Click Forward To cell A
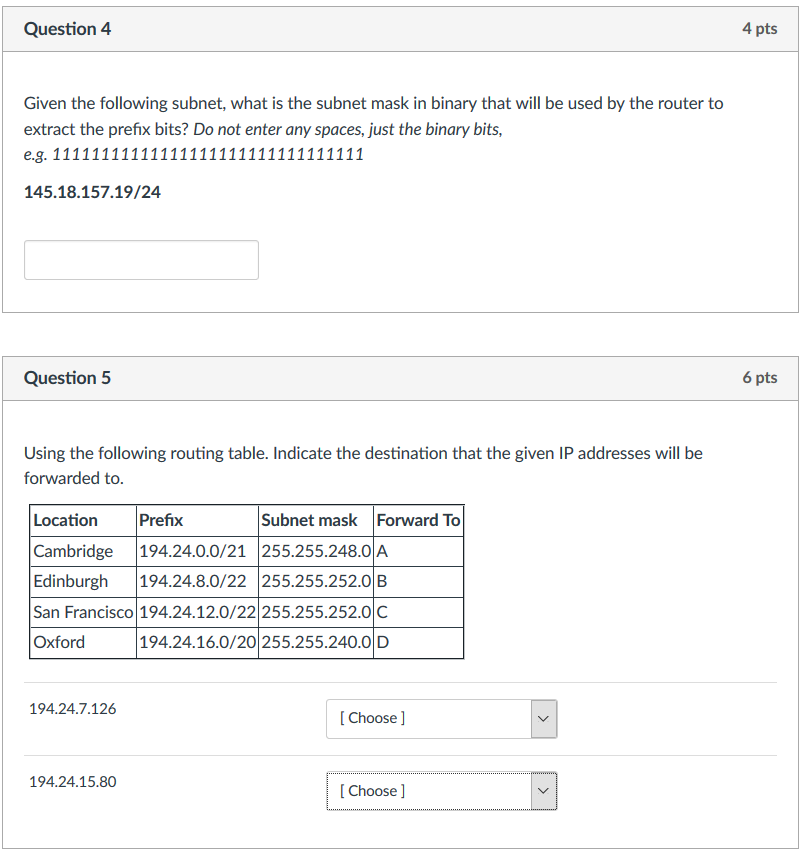The height and width of the screenshot is (849, 800). (418, 551)
